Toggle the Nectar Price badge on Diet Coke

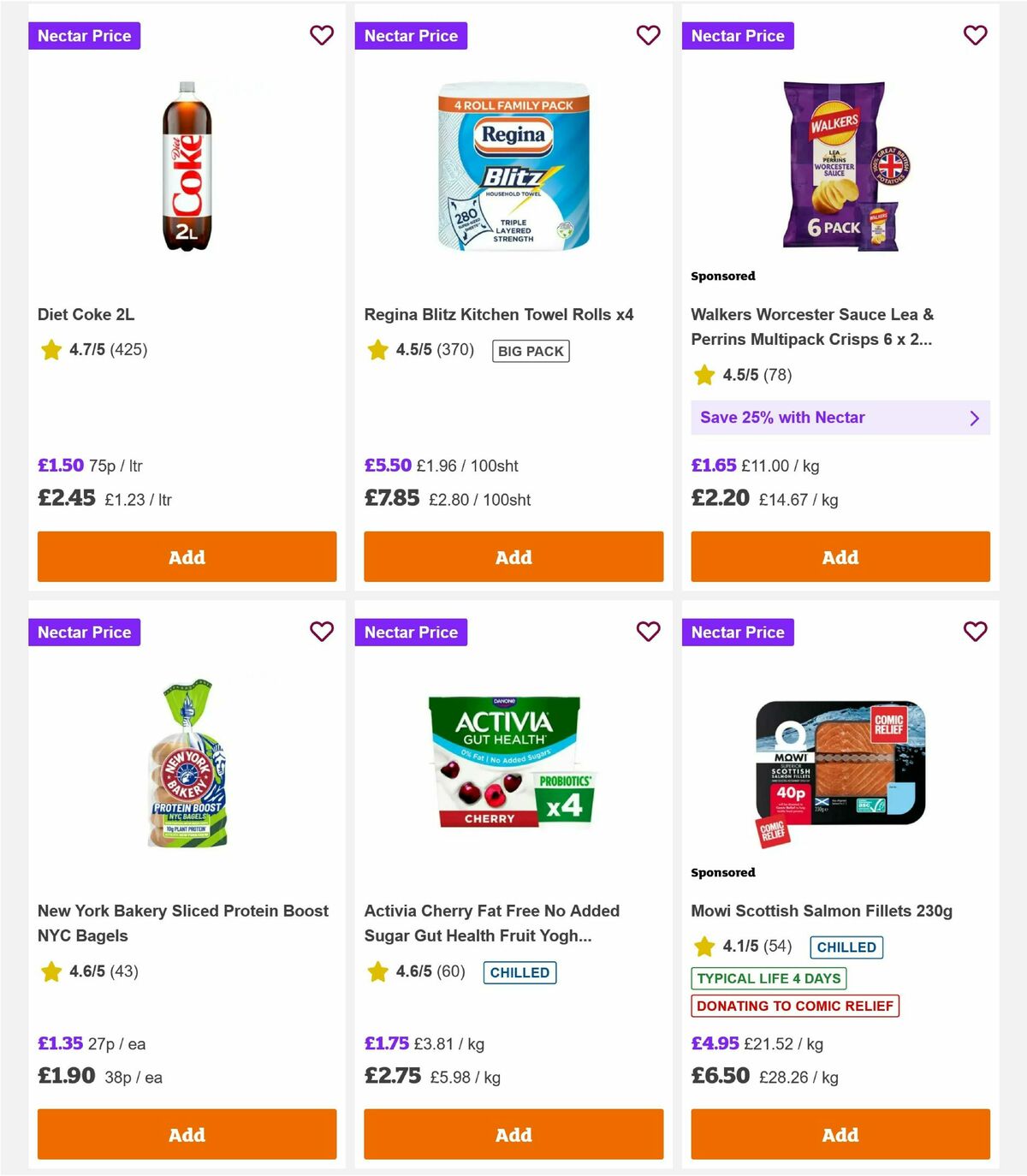pyautogui.click(x=85, y=35)
